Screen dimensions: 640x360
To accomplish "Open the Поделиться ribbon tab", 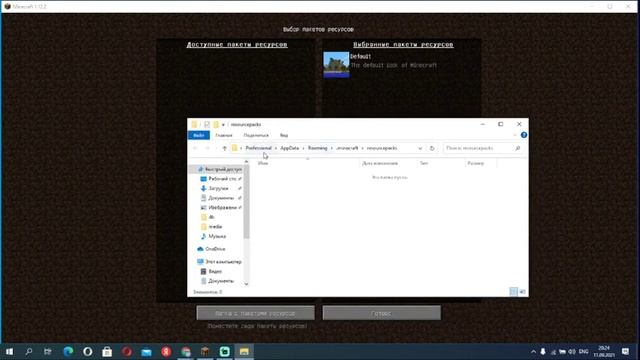I will click(256, 135).
